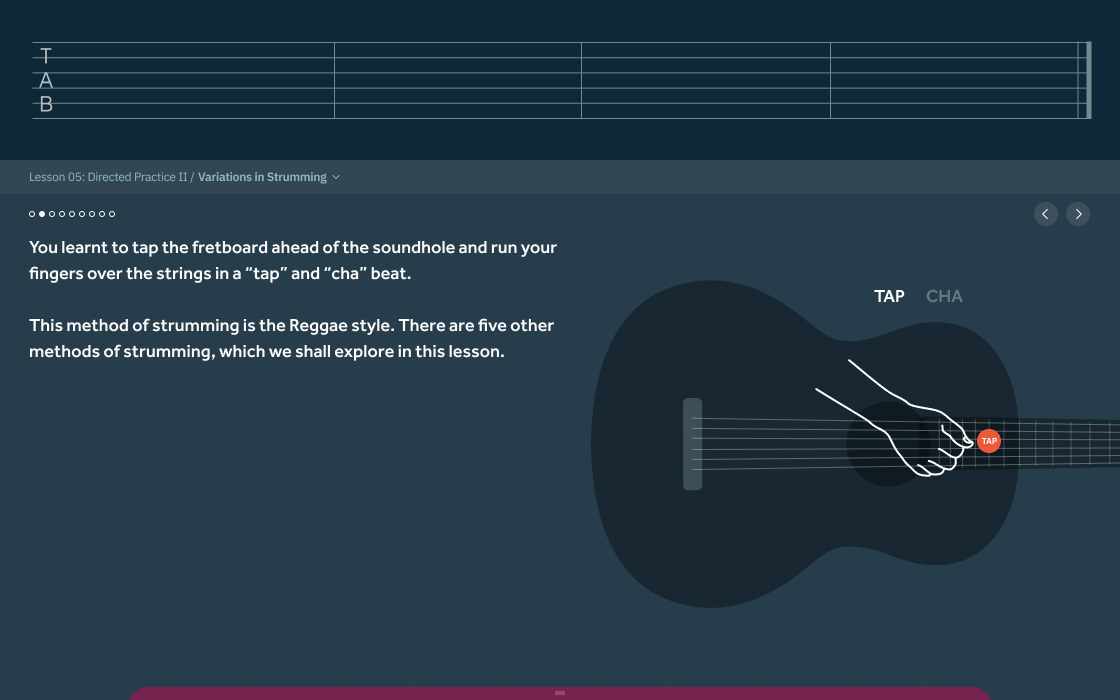Click the TAB clef label on the staff

point(45,80)
